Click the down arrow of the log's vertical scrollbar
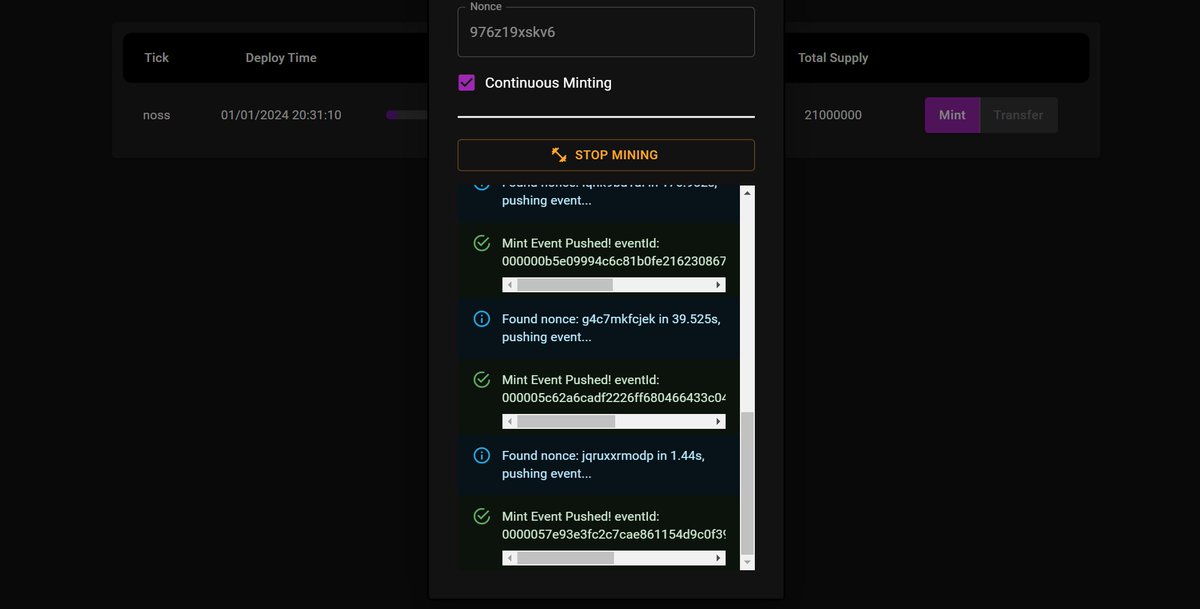 pyautogui.click(x=747, y=562)
